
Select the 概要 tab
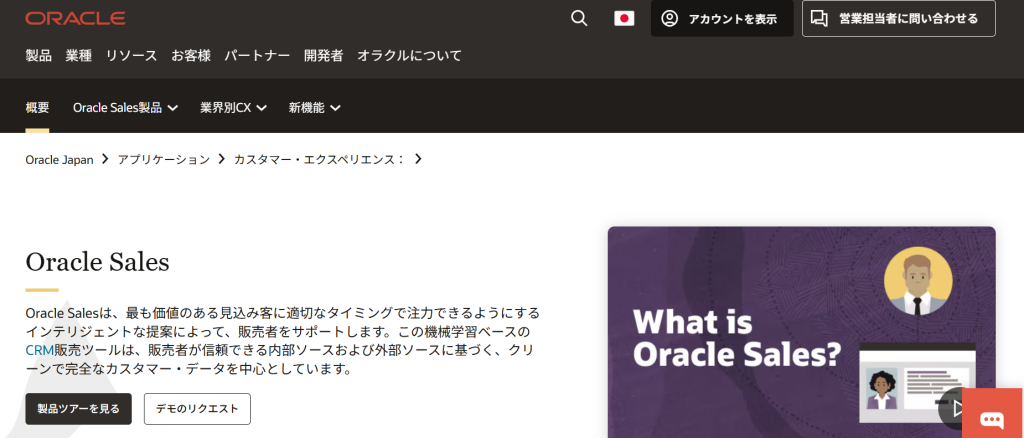coord(37,108)
